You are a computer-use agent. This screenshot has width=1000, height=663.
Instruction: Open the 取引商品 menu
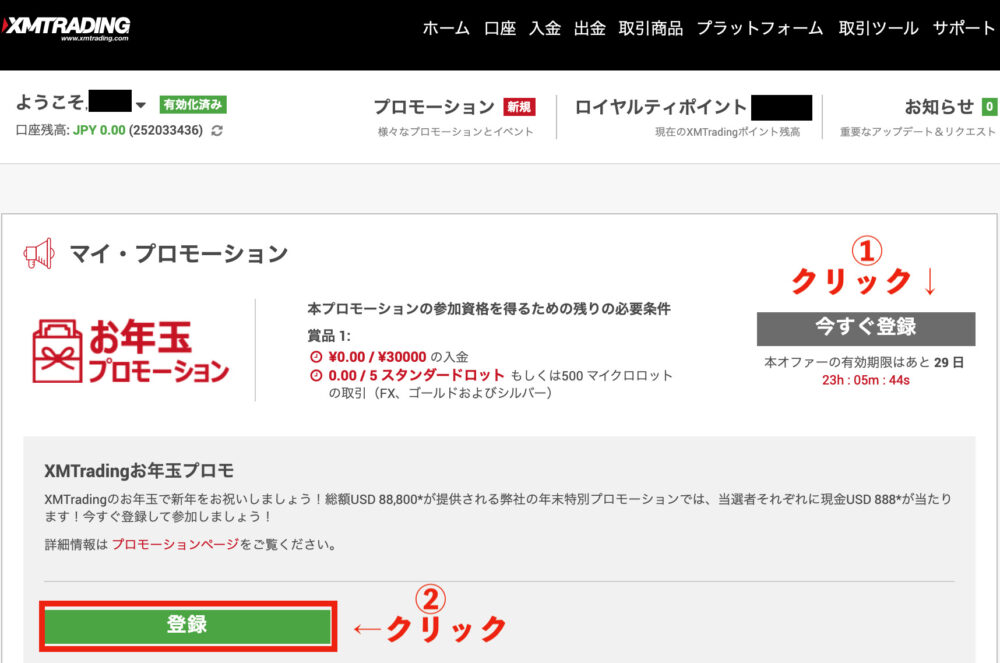pos(650,28)
